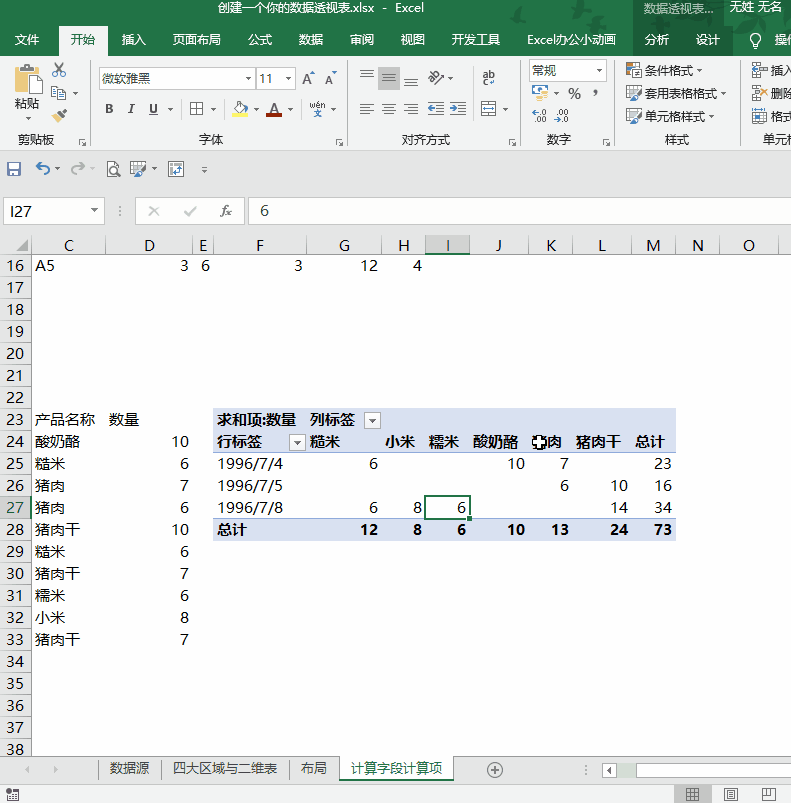Click the Paste clipboard icon
The width and height of the screenshot is (791, 803).
[28, 79]
